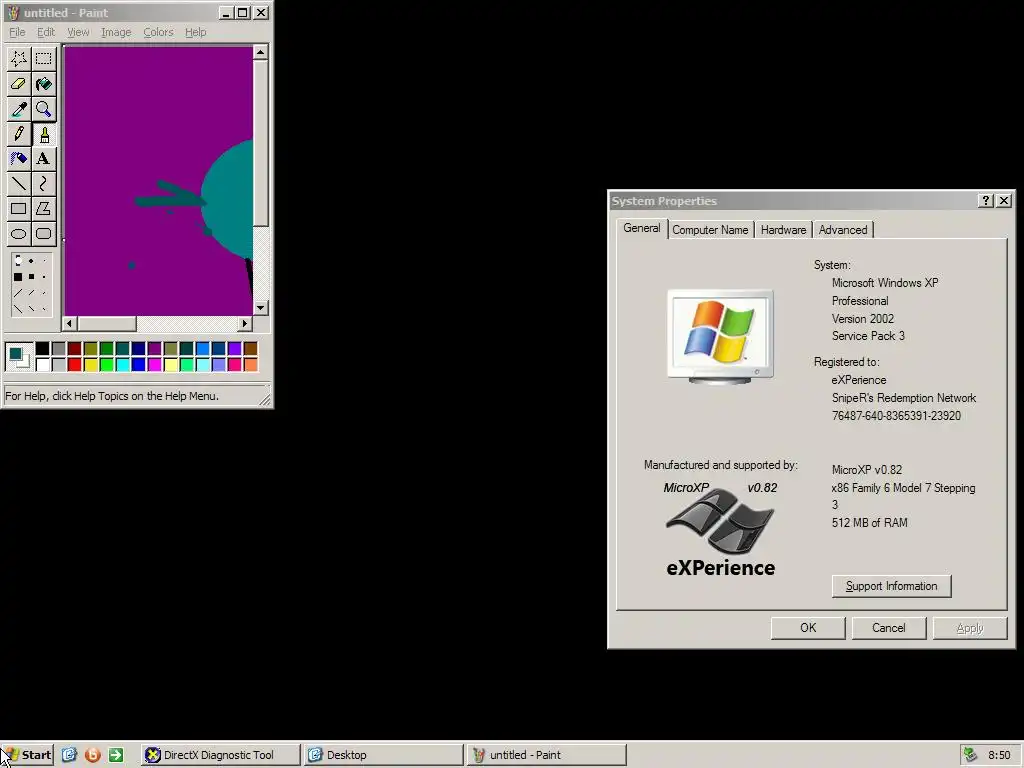Switch to the Desktop taskbar button
The width and height of the screenshot is (1024, 768).
tap(383, 755)
